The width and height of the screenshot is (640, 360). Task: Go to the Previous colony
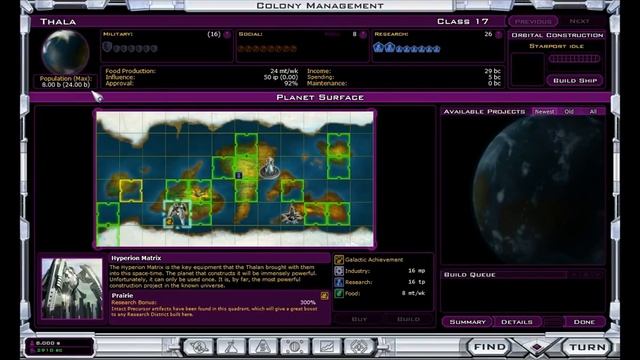coord(533,21)
